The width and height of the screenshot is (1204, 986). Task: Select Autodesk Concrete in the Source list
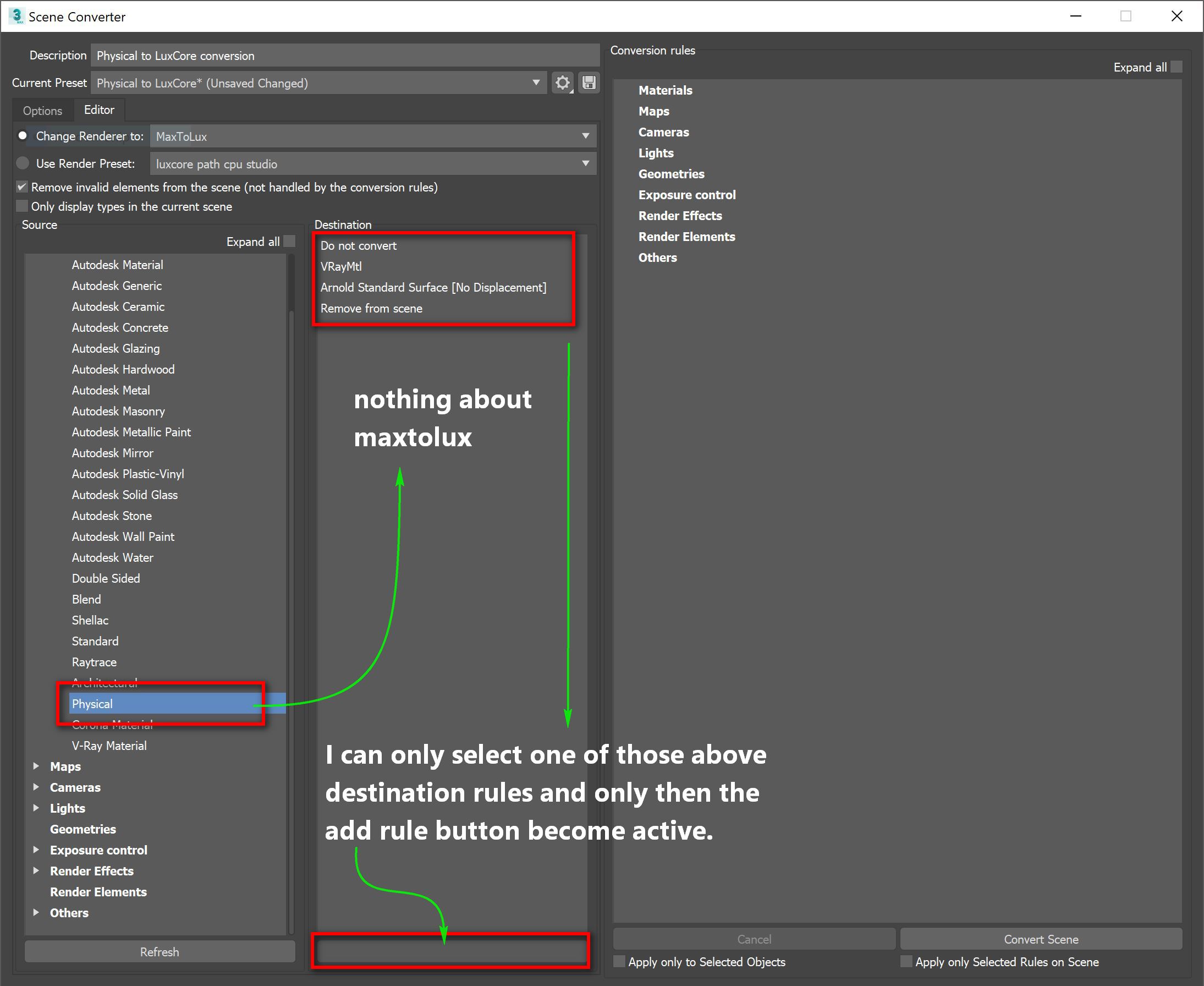[120, 328]
